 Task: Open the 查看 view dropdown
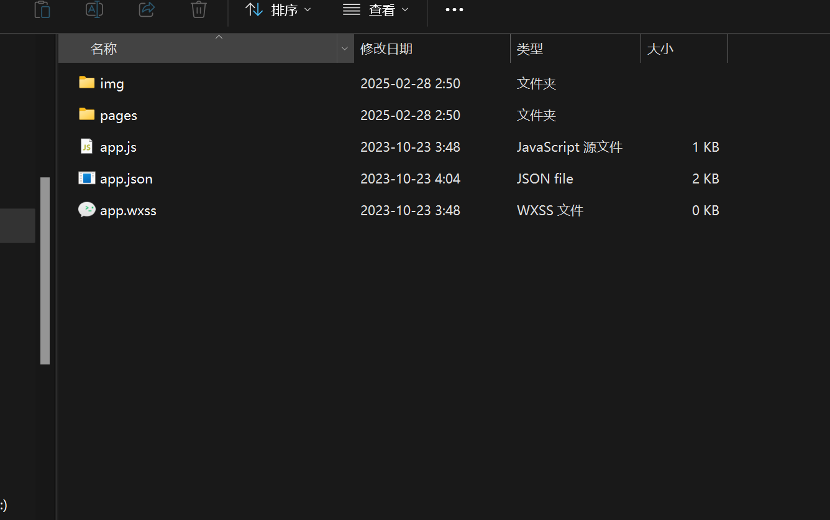point(375,10)
